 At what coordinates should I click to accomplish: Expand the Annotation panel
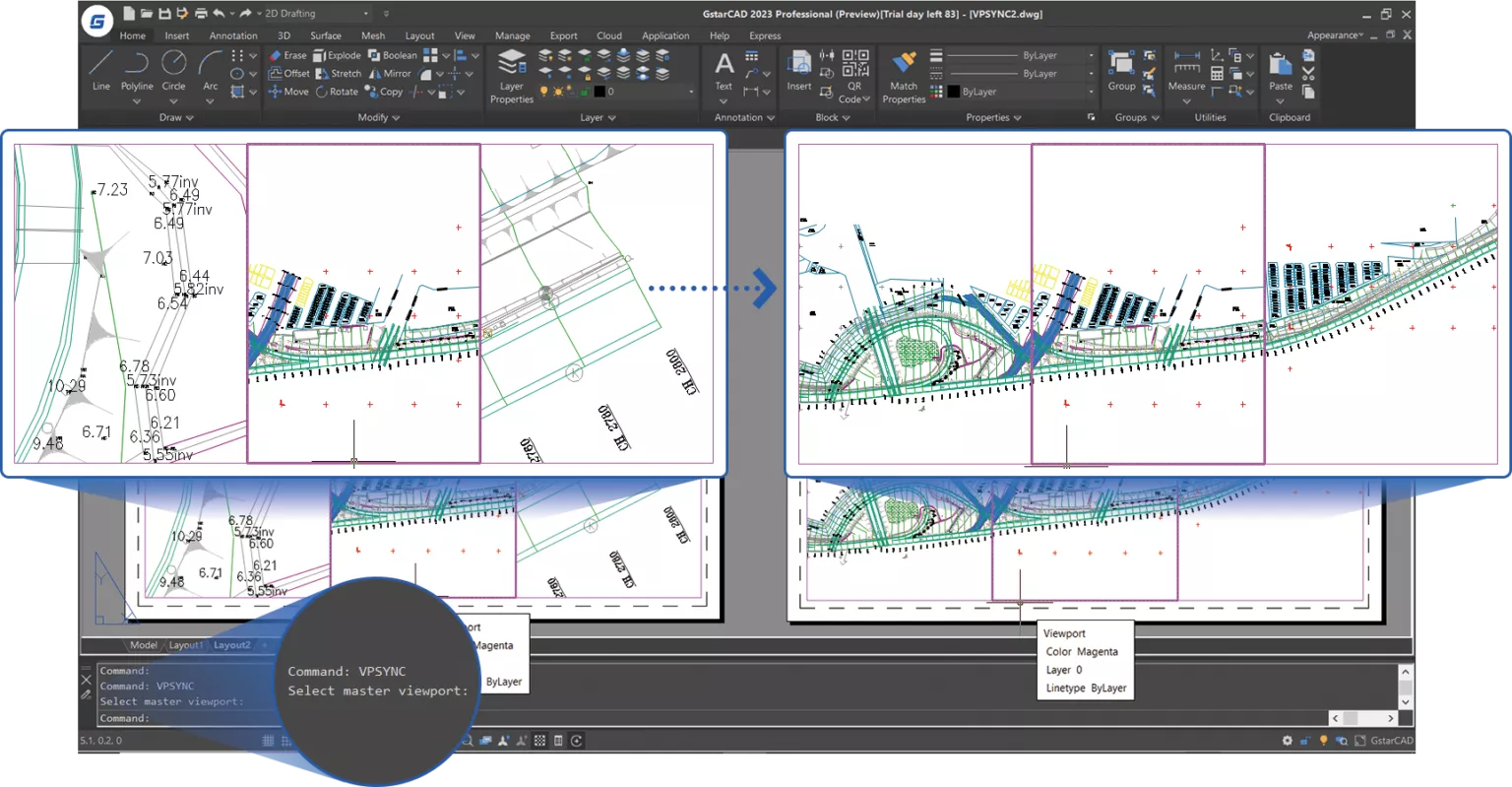[744, 117]
